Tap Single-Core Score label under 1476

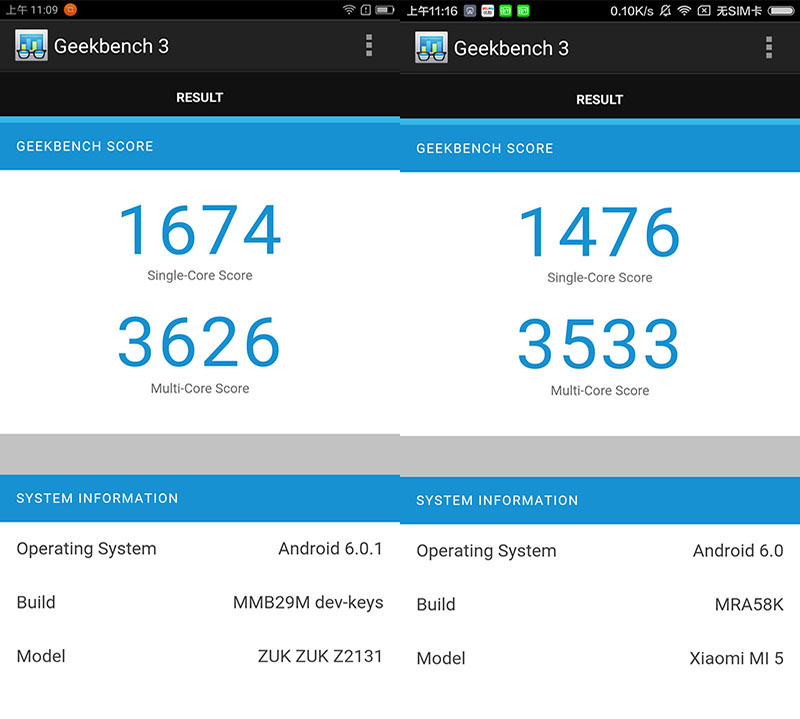[x=600, y=278]
